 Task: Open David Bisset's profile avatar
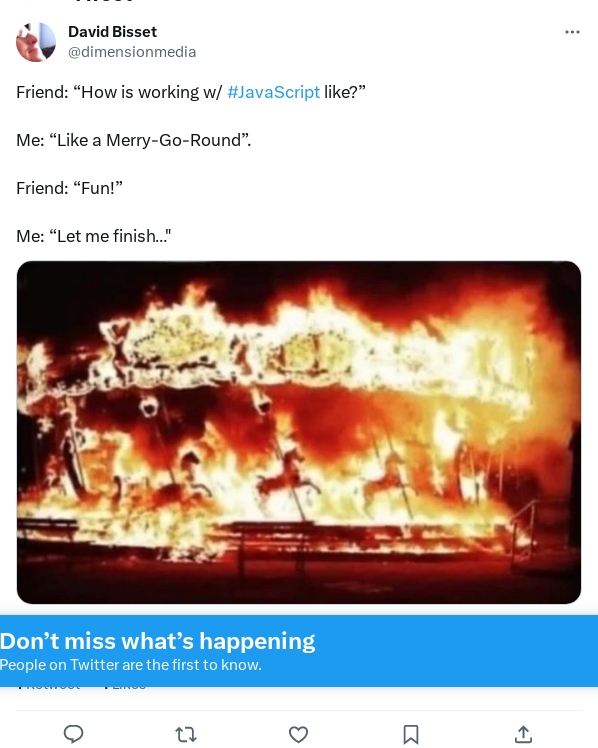tap(36, 42)
